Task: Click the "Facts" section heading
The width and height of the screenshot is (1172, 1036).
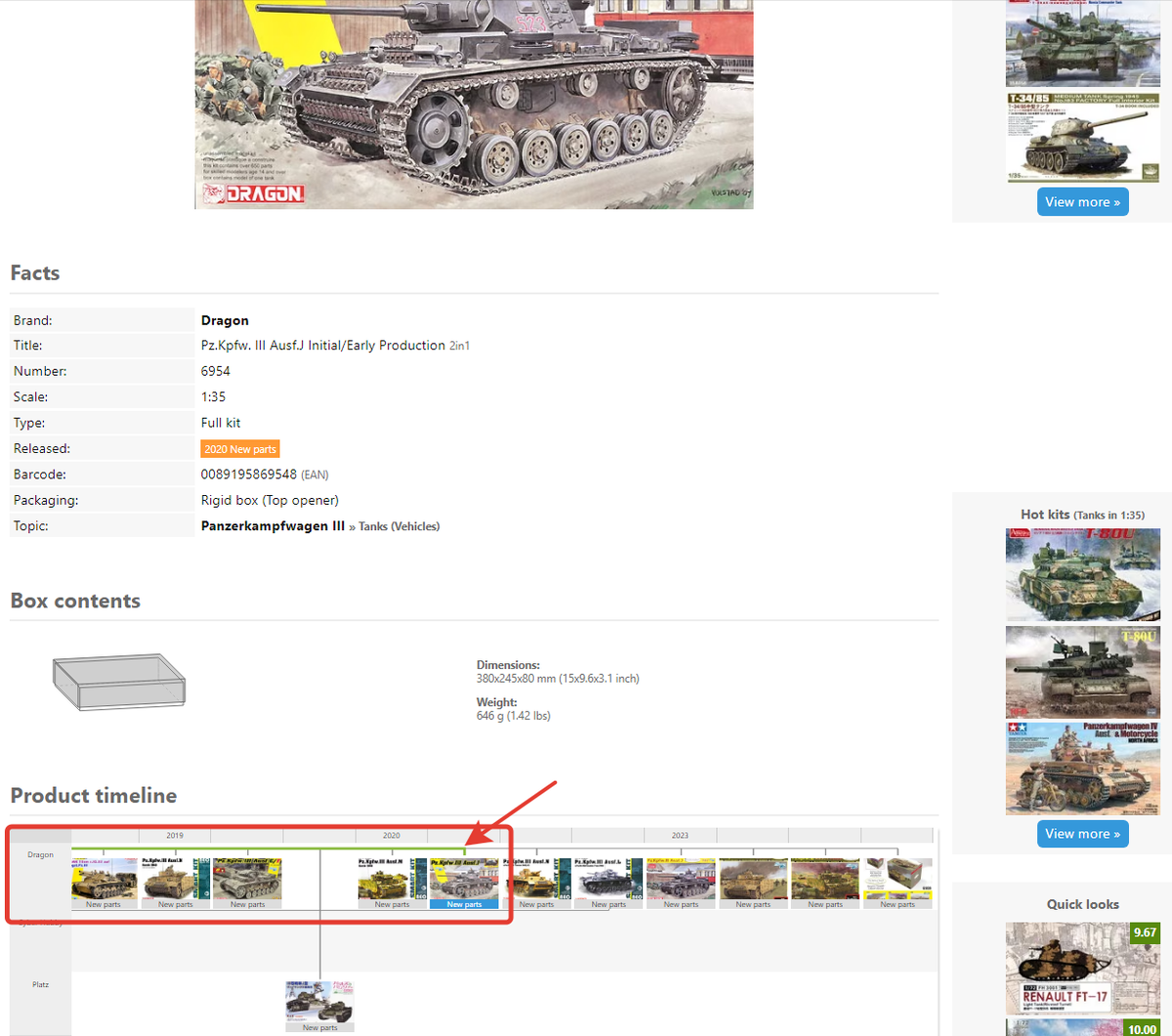Action: [35, 273]
